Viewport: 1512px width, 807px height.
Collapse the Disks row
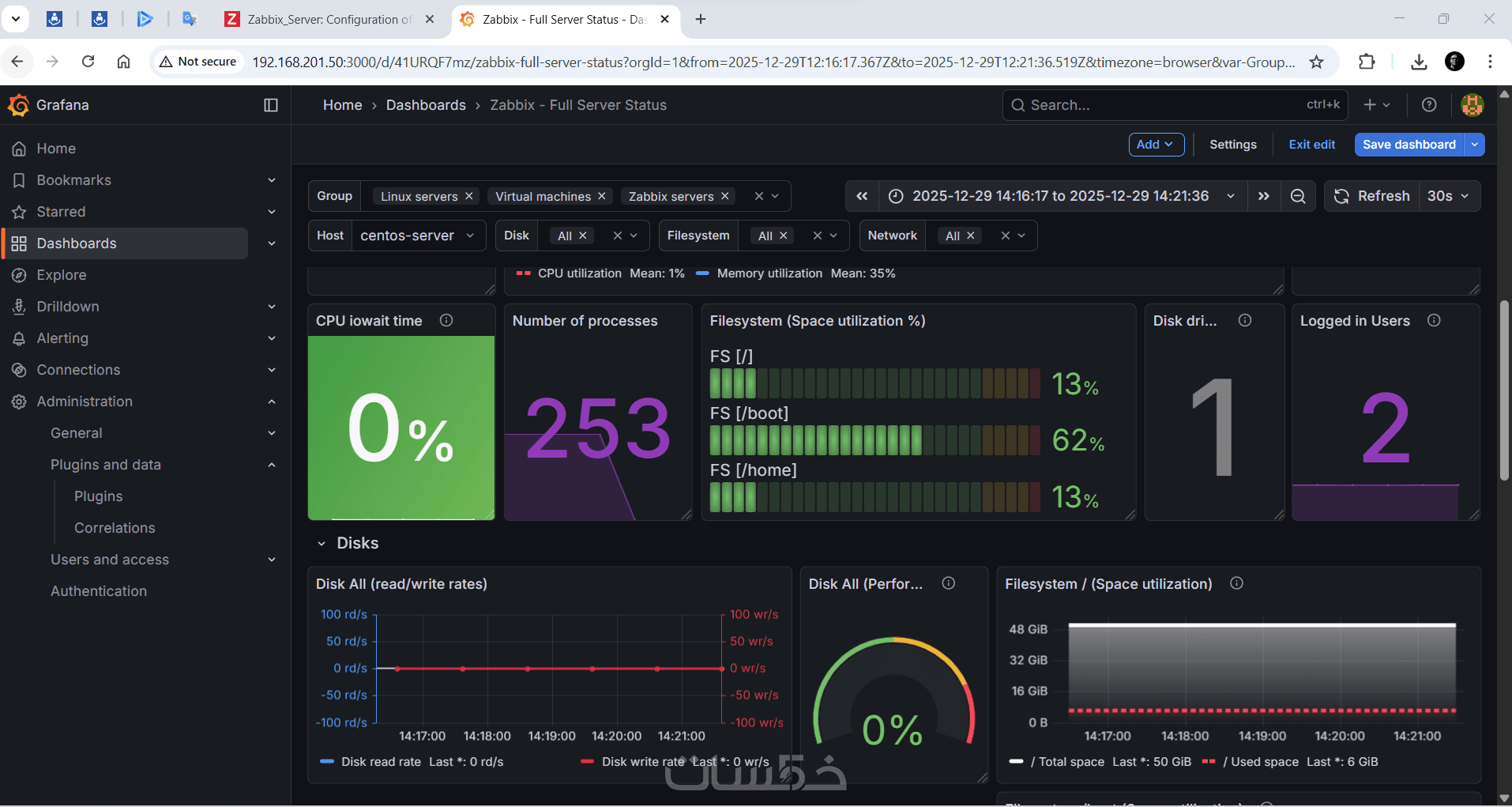pyautogui.click(x=322, y=544)
